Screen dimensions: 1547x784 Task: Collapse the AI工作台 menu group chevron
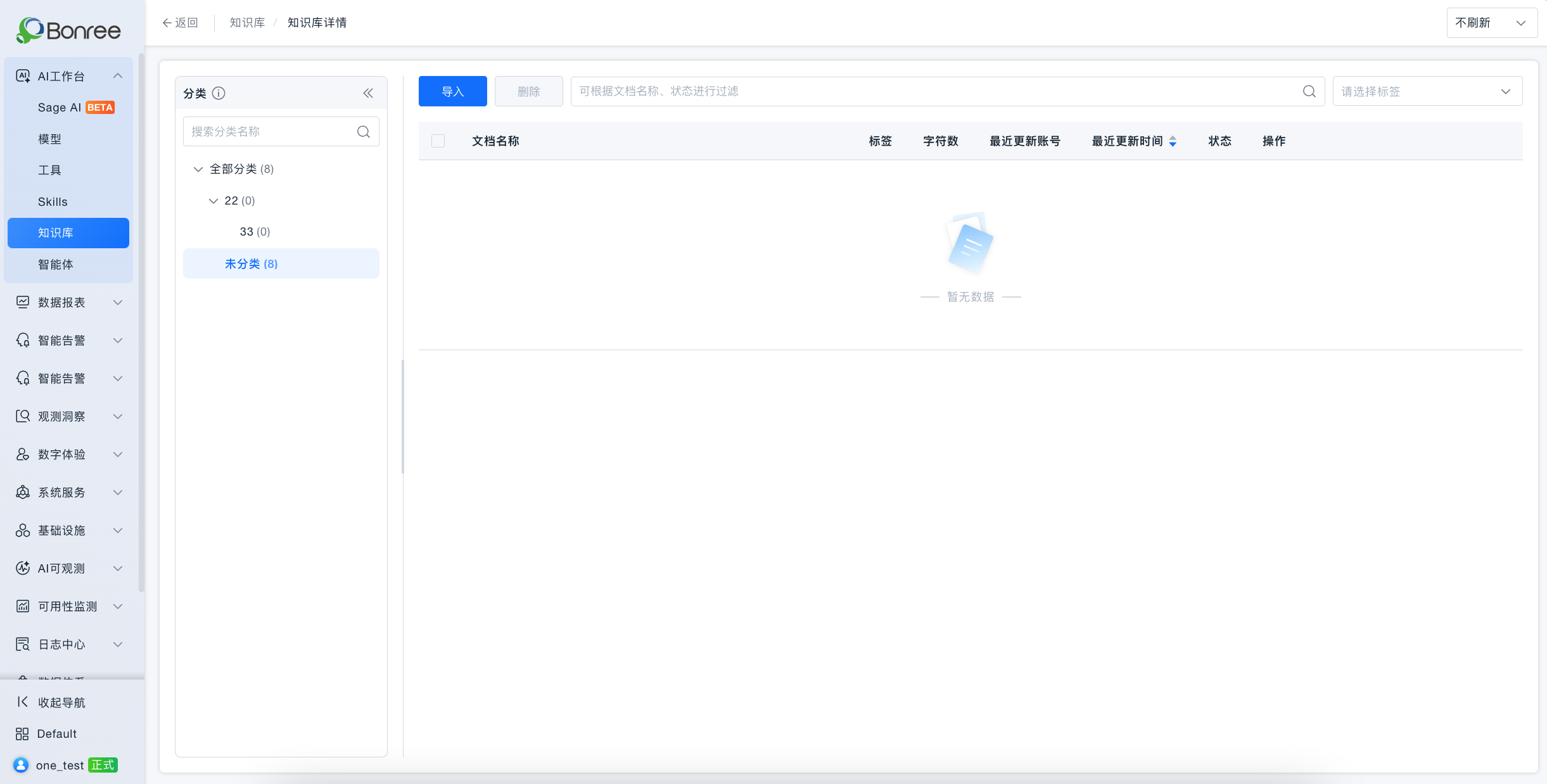point(118,76)
